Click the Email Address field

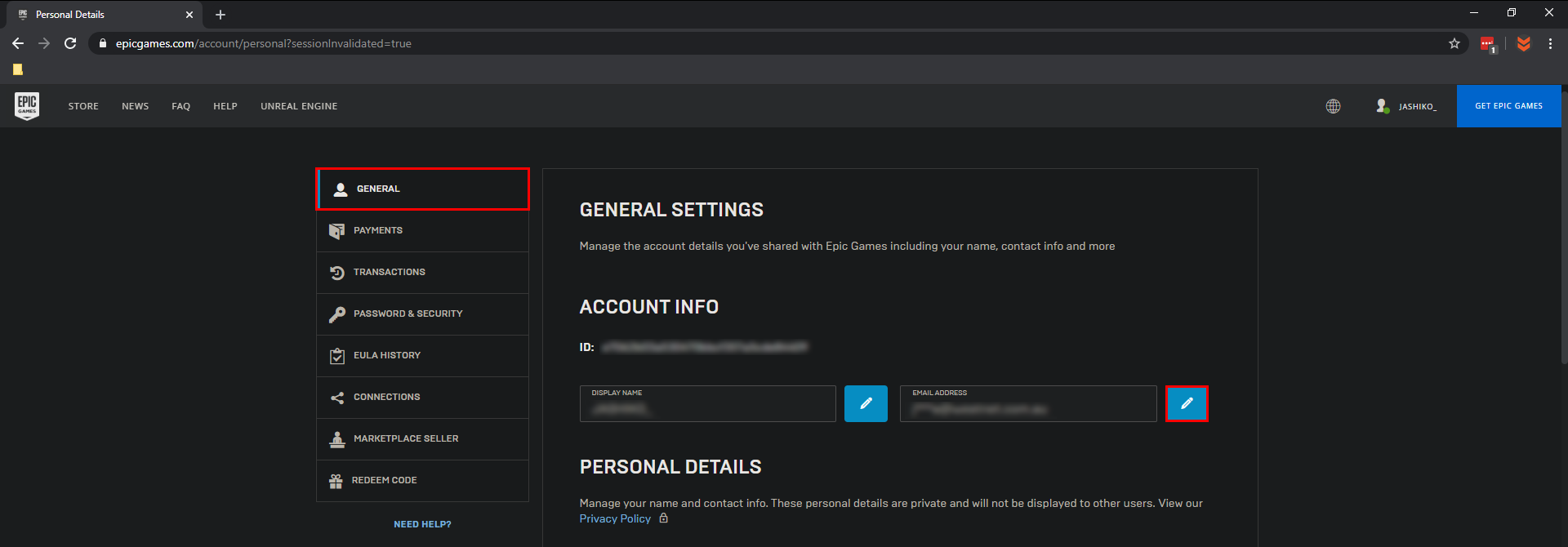pyautogui.click(x=1028, y=403)
